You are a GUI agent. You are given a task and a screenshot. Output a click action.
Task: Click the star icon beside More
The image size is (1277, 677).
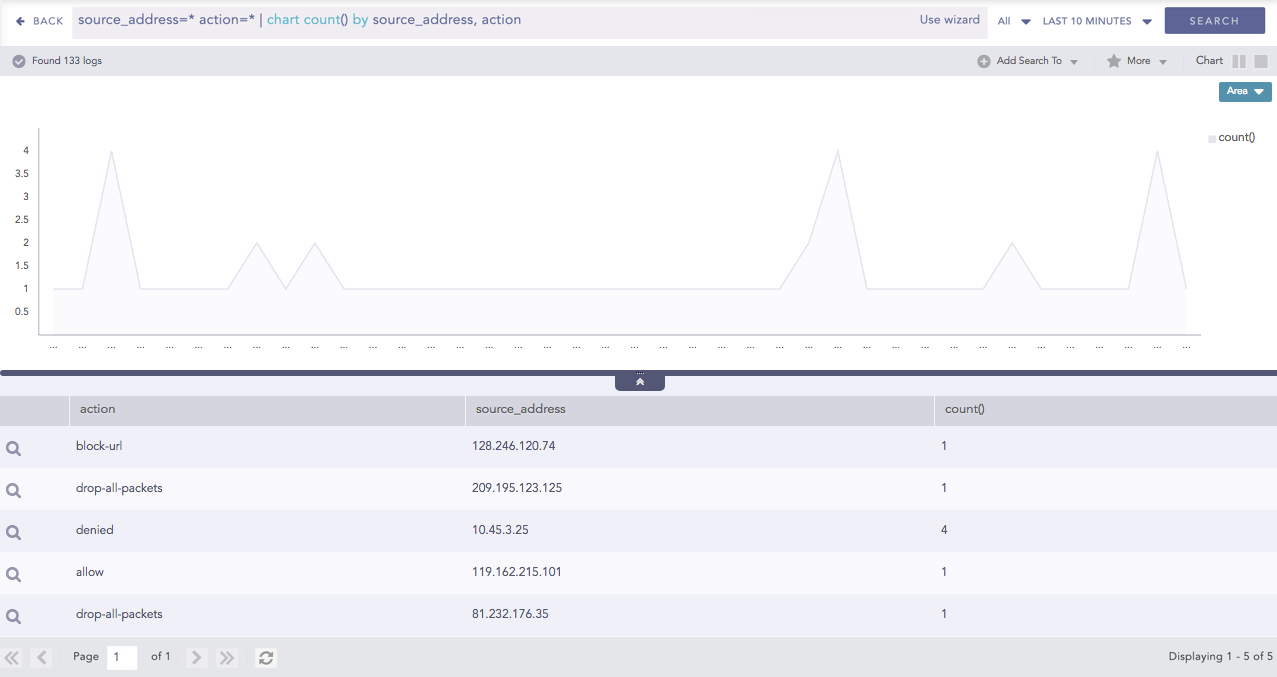coord(1113,61)
